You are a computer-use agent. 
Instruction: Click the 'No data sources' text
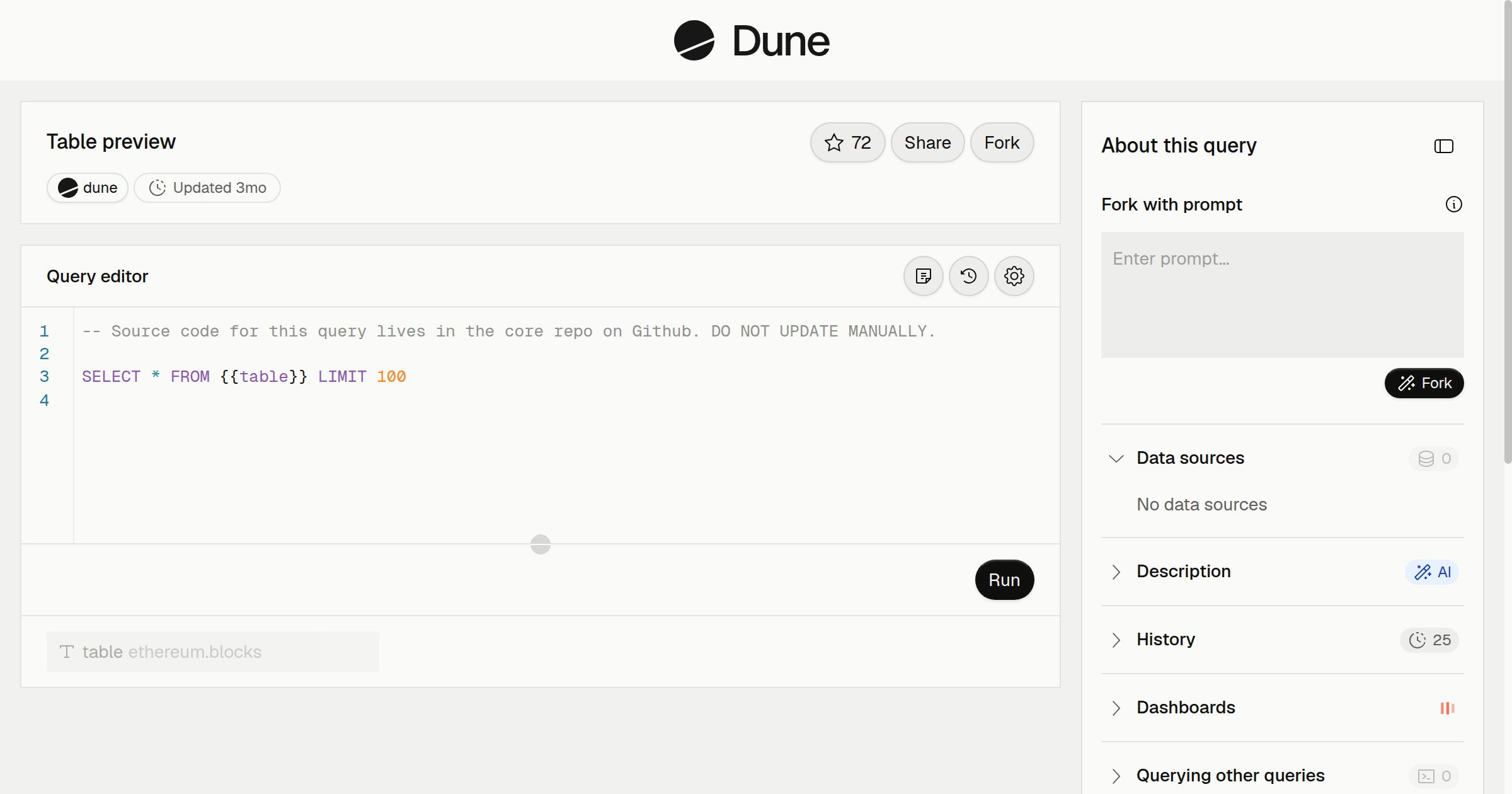pyautogui.click(x=1201, y=505)
